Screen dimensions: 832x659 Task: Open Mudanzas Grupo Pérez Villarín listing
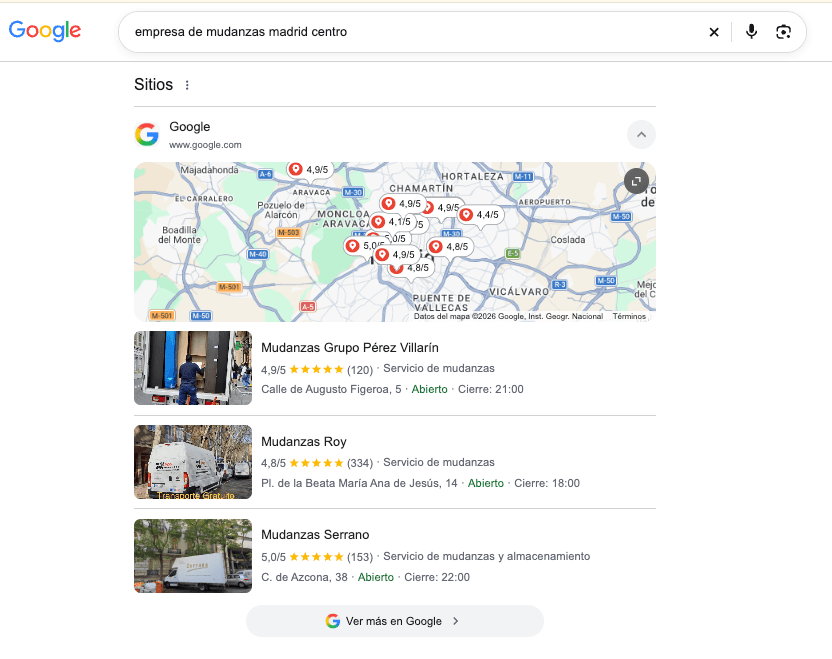coord(350,348)
